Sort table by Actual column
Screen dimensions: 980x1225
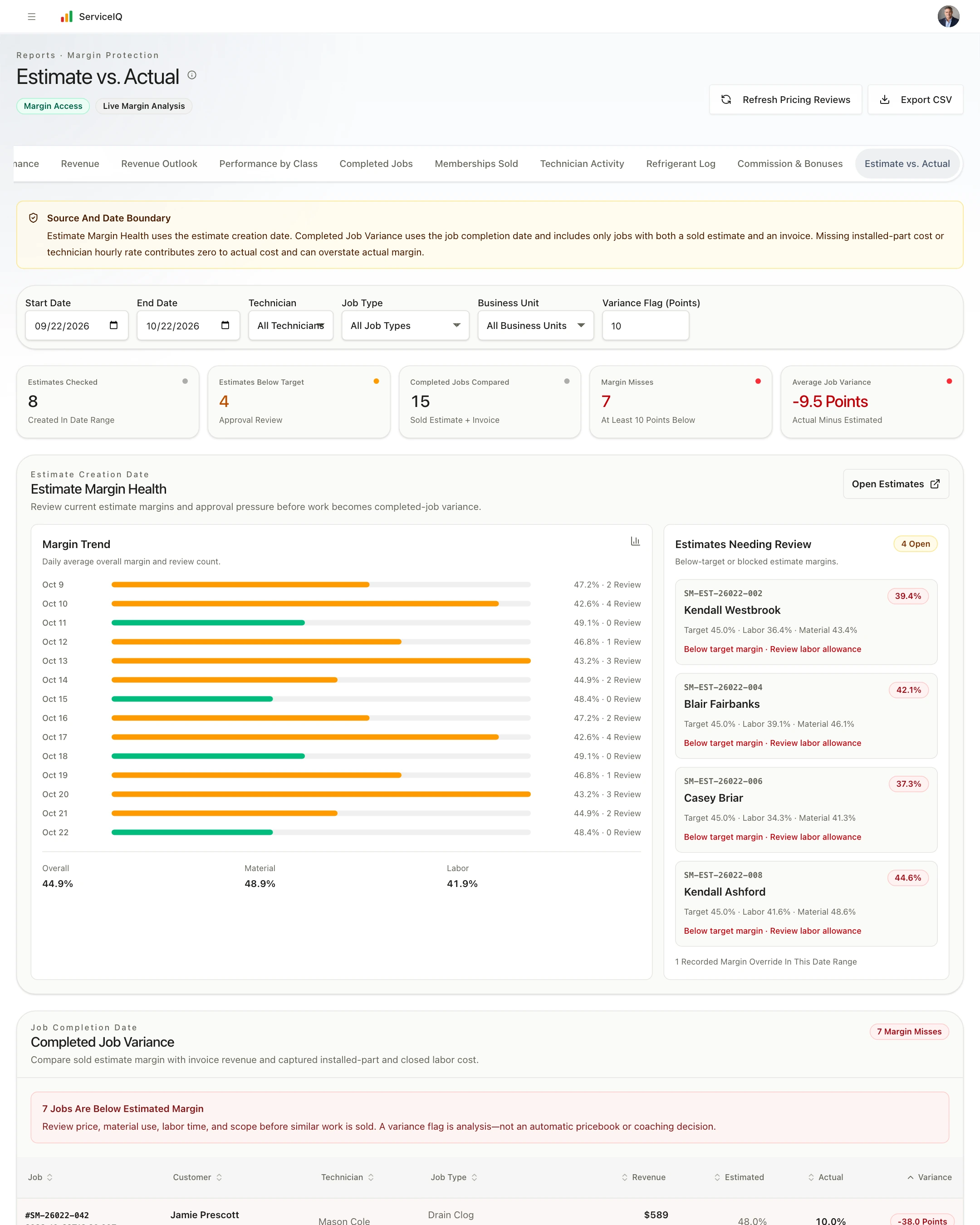coord(825,1177)
